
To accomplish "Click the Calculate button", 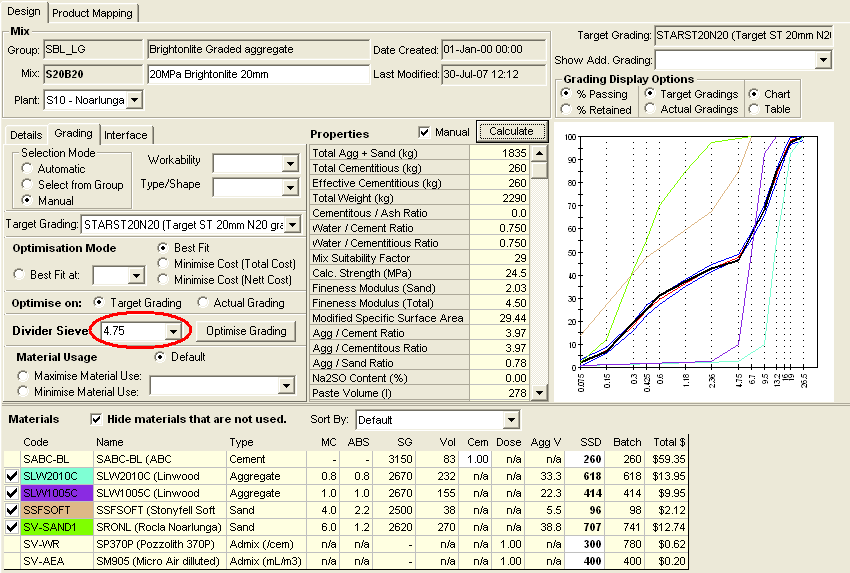I will (511, 131).
